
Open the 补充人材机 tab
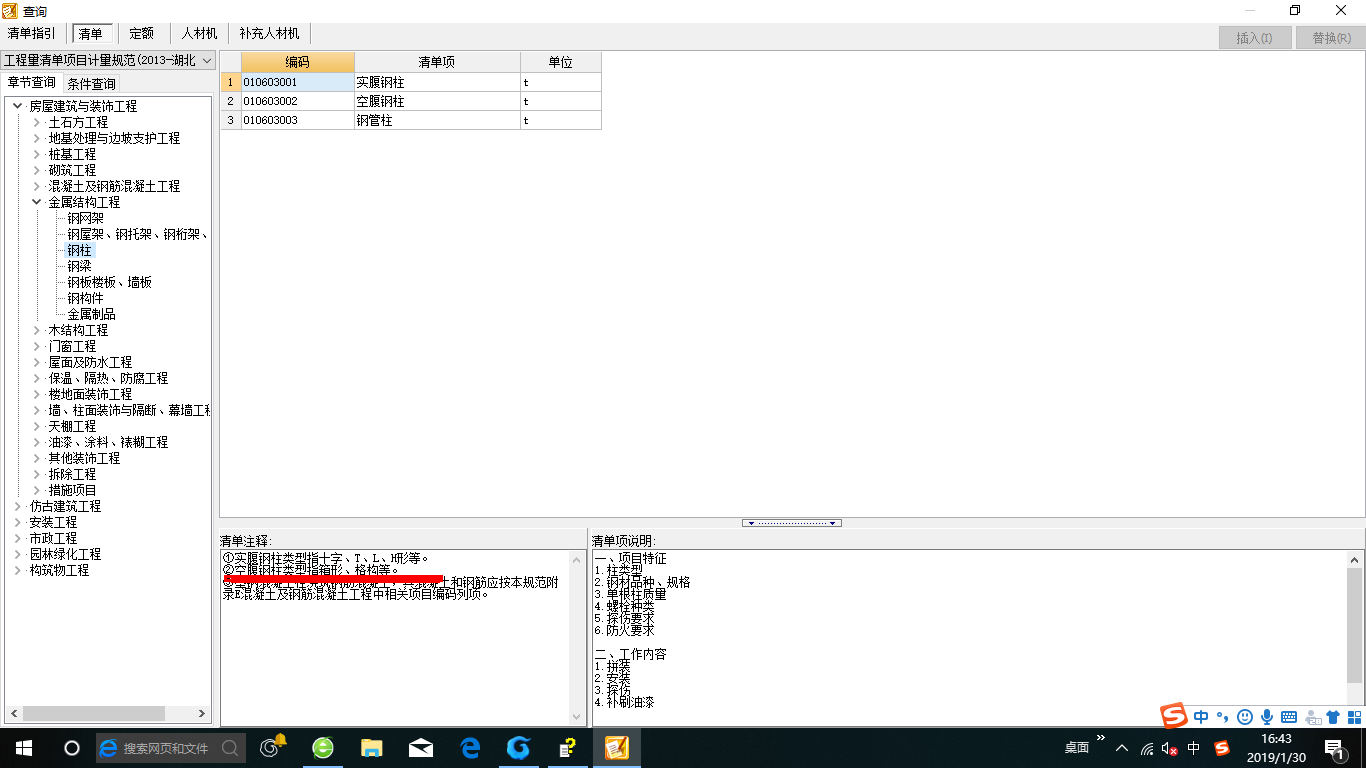tap(269, 34)
